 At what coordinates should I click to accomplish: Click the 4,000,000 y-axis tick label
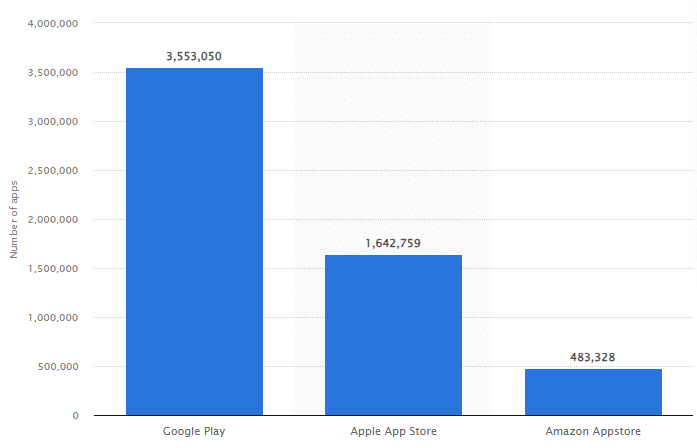tap(53, 24)
